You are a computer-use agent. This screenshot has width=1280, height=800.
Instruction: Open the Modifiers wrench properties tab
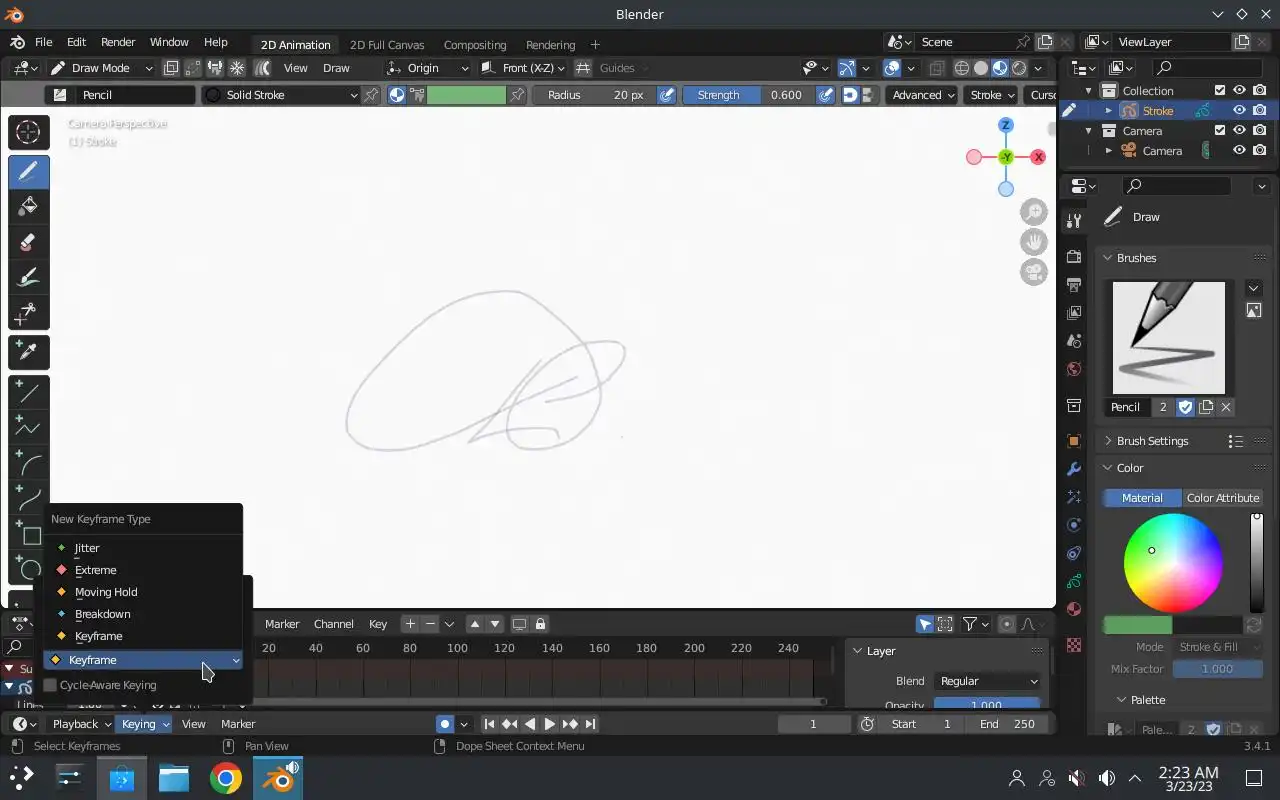click(x=1074, y=469)
